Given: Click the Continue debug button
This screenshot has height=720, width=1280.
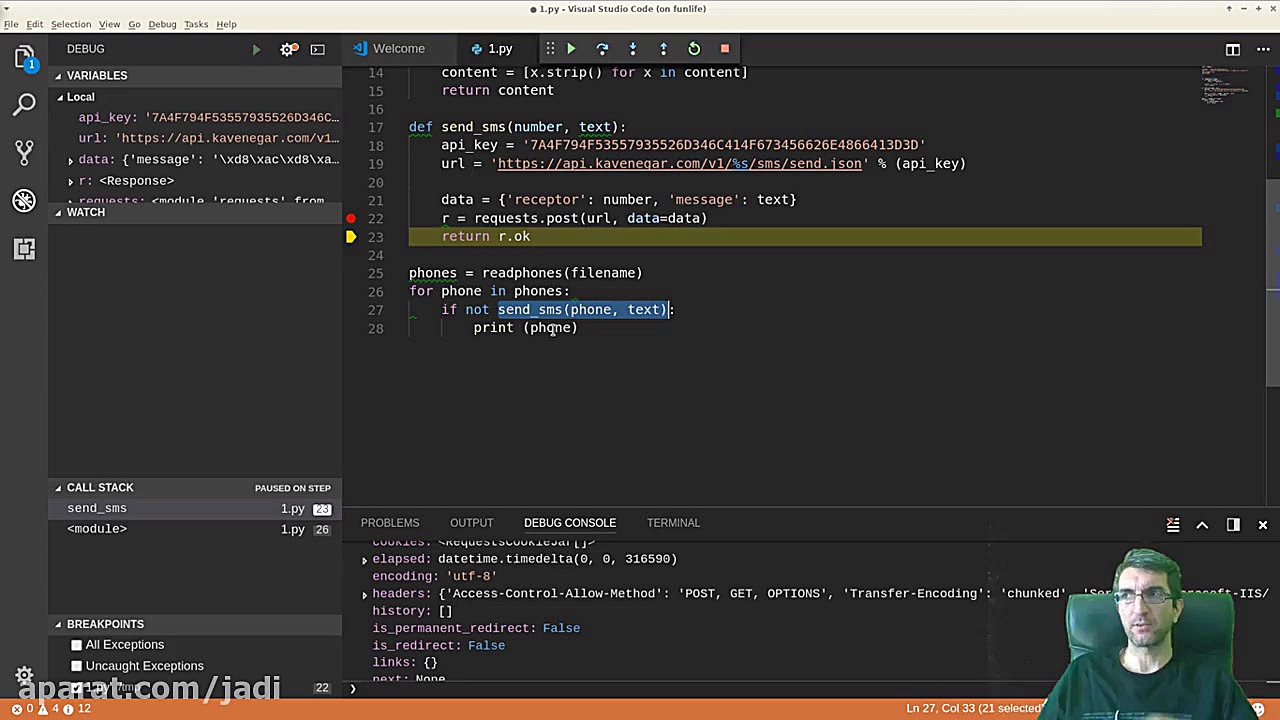Looking at the screenshot, I should tap(571, 49).
